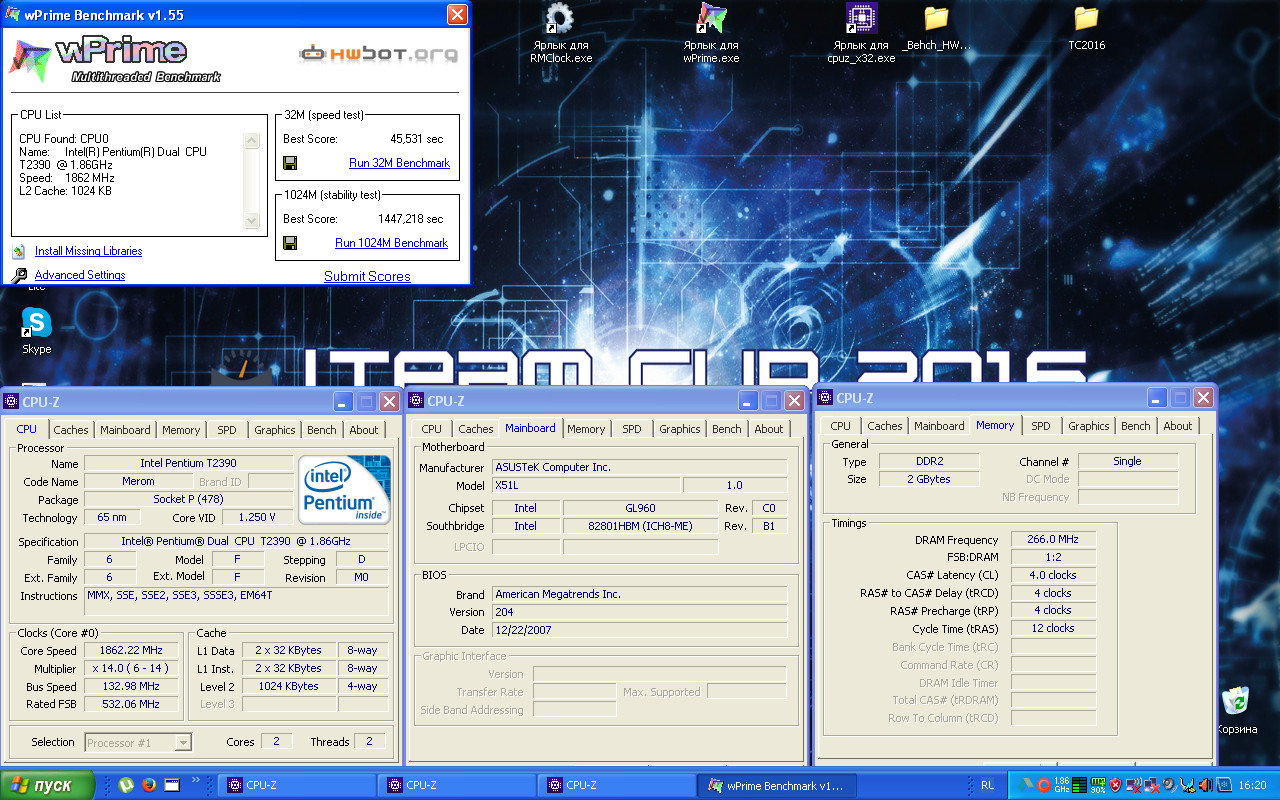Open the Install Missing Libraries link
1280x800 pixels.
(x=89, y=251)
